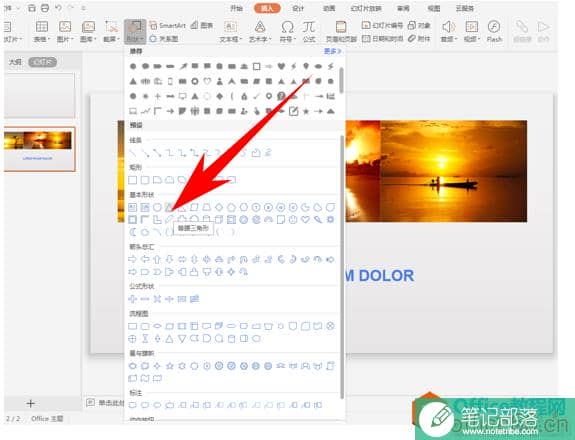575x440 pixels.
Task: Select the multiply sign equation shape
Action: 157,299
